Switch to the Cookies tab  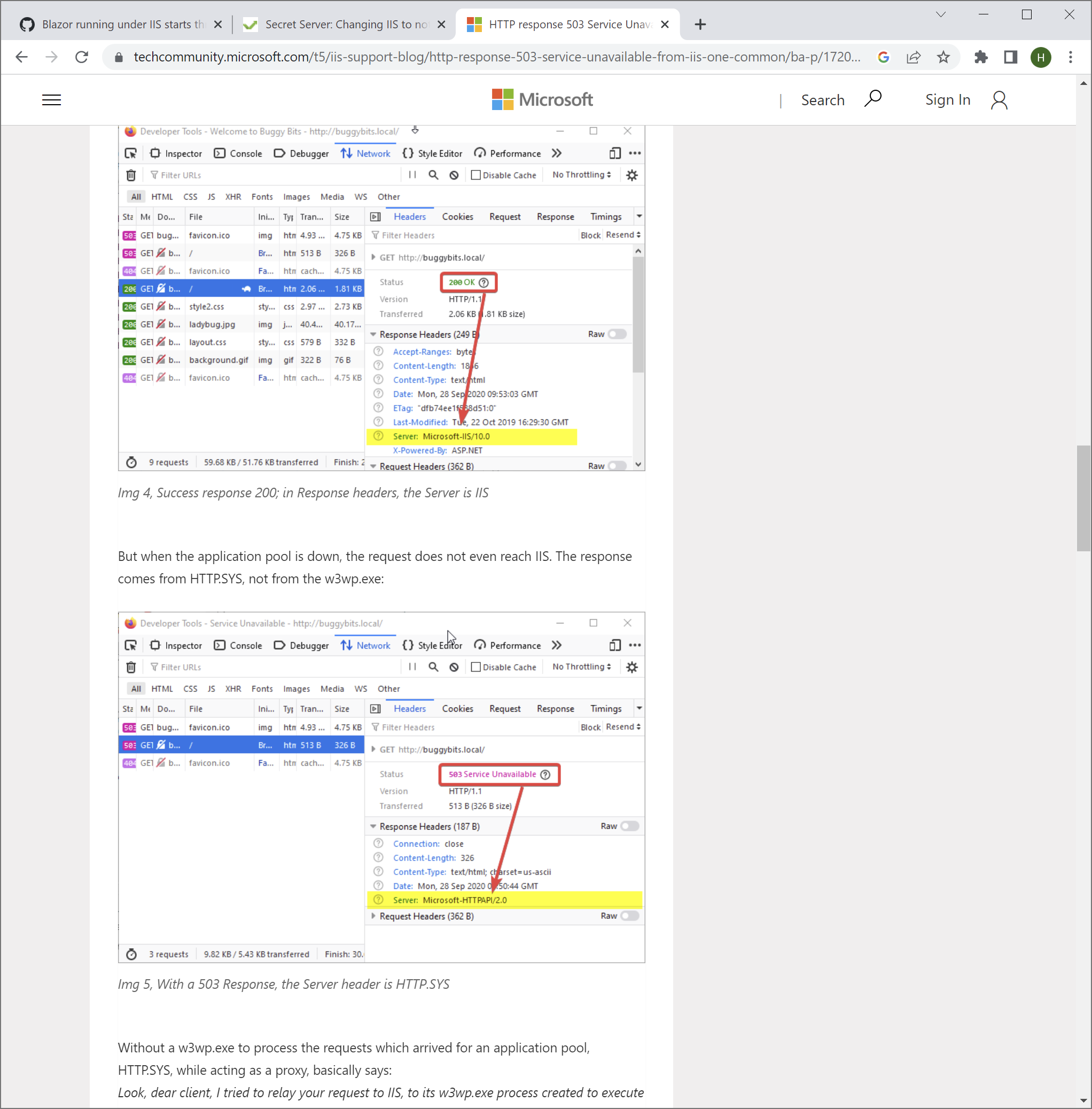click(x=458, y=216)
